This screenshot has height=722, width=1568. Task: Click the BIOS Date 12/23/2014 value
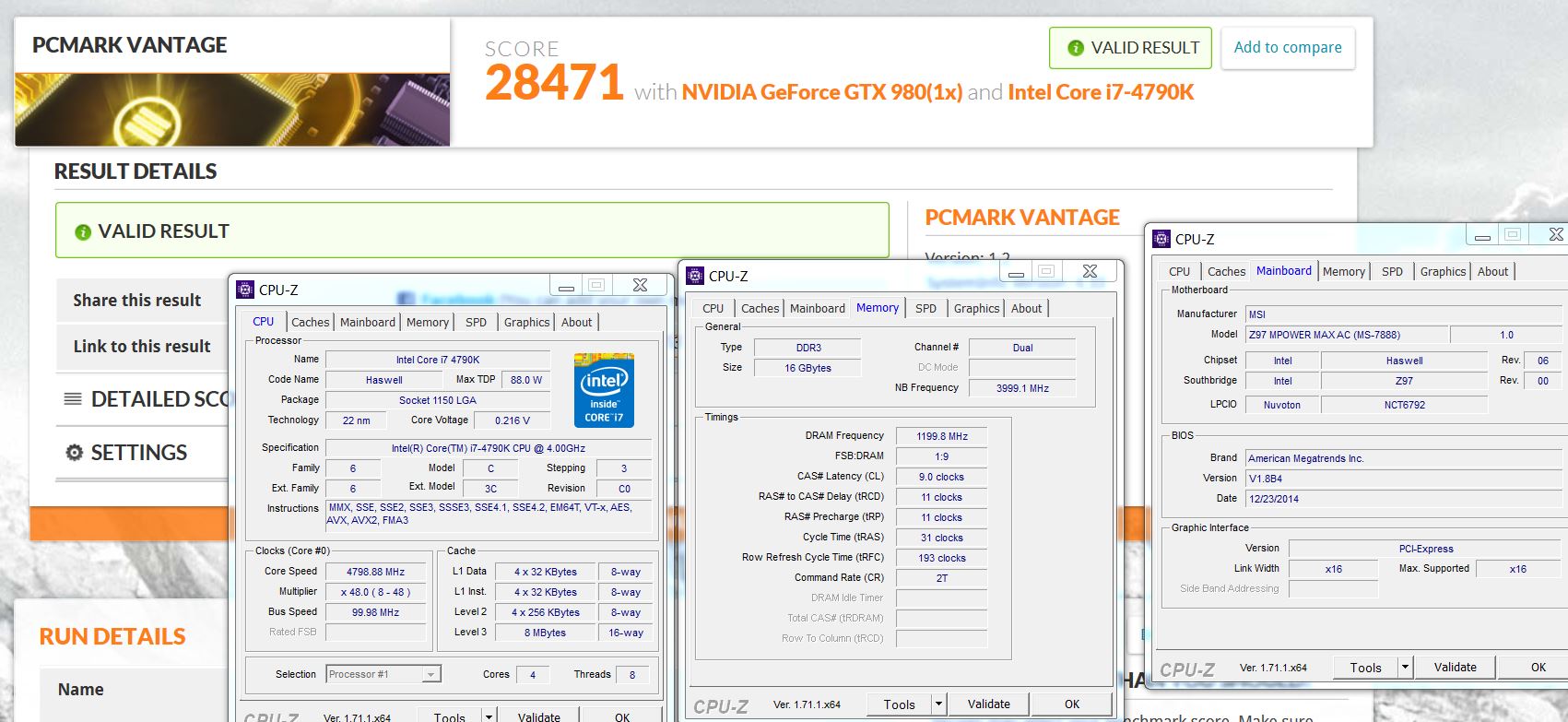coord(1402,499)
